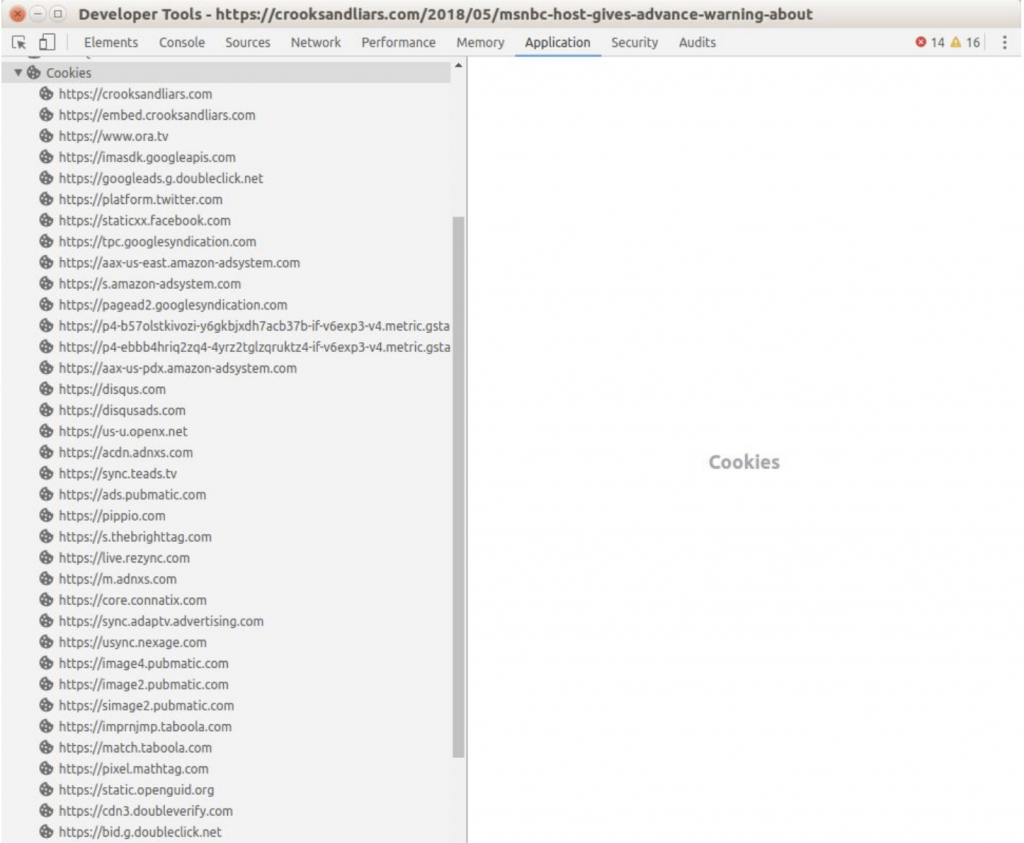Click cookie icon beside pippio.com
Screen dimensions: 1024x843
click(46, 515)
